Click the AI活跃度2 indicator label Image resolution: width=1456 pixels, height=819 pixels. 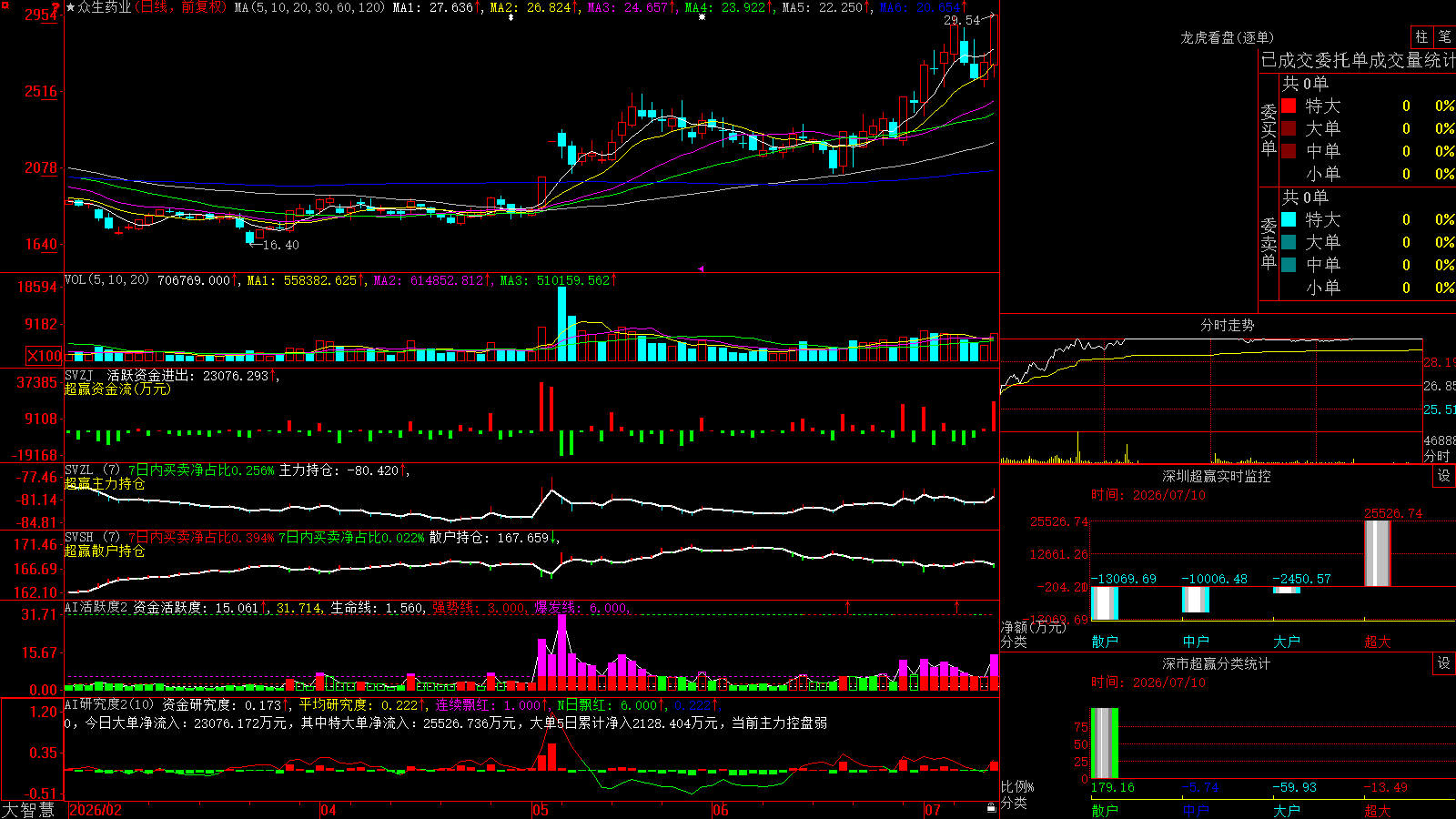(96, 608)
